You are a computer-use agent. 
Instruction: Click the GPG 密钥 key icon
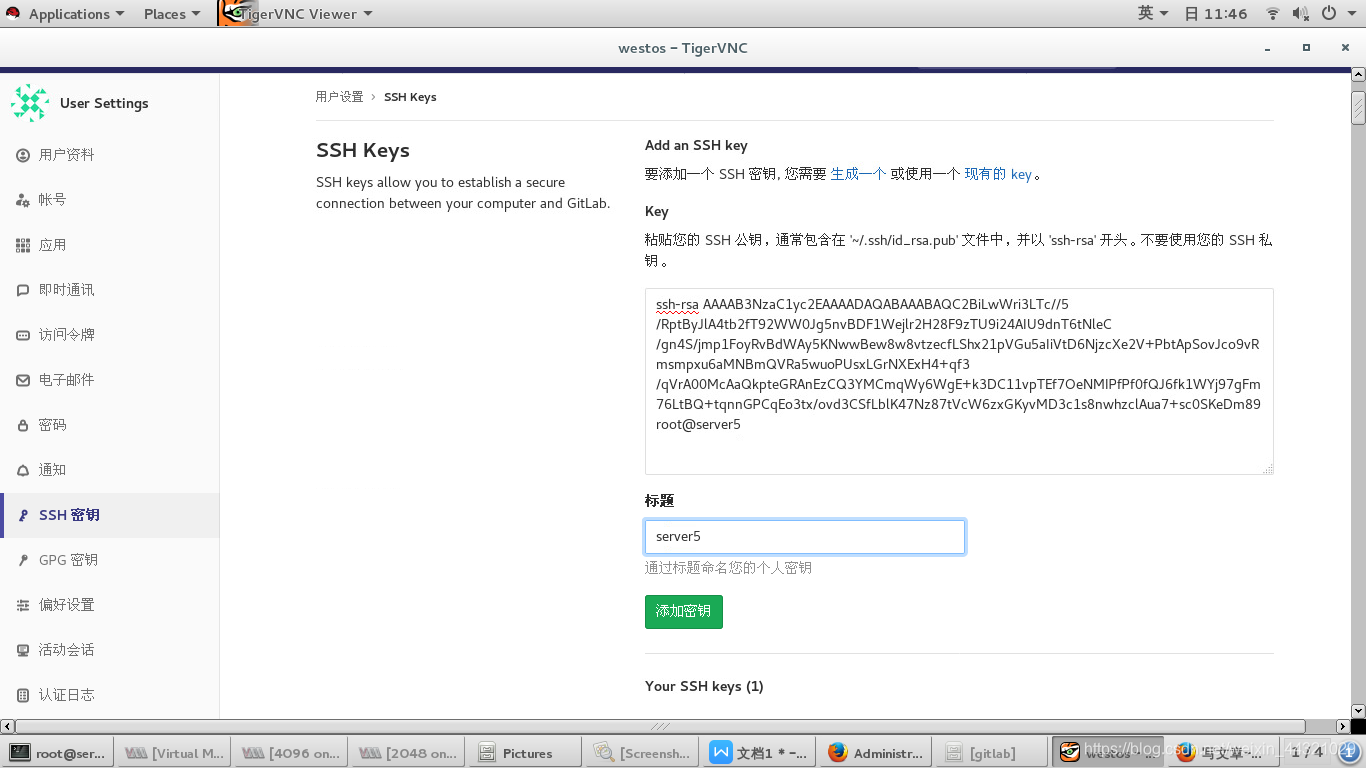click(x=23, y=560)
